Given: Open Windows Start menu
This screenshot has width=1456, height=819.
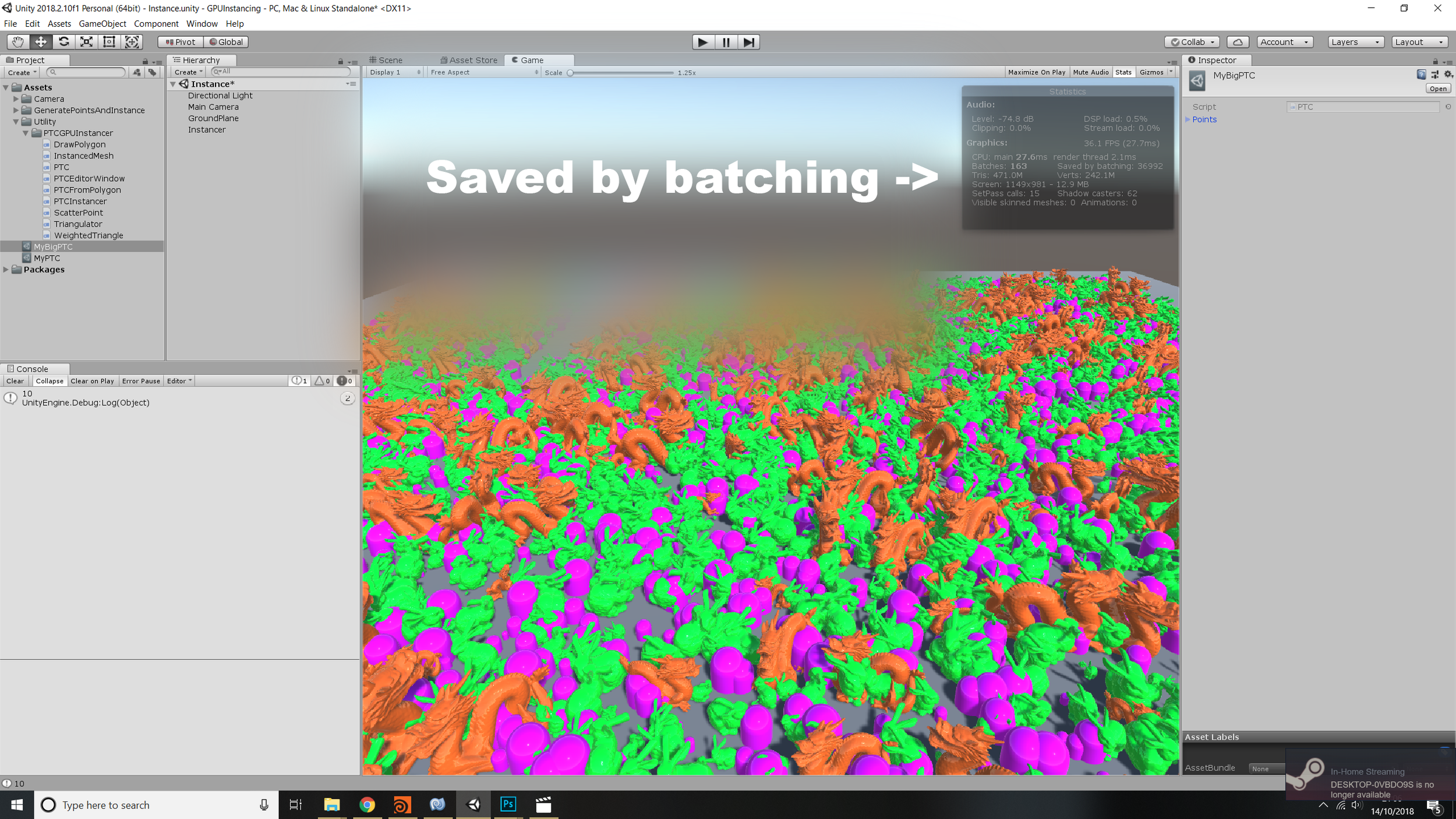Looking at the screenshot, I should pos(17,805).
